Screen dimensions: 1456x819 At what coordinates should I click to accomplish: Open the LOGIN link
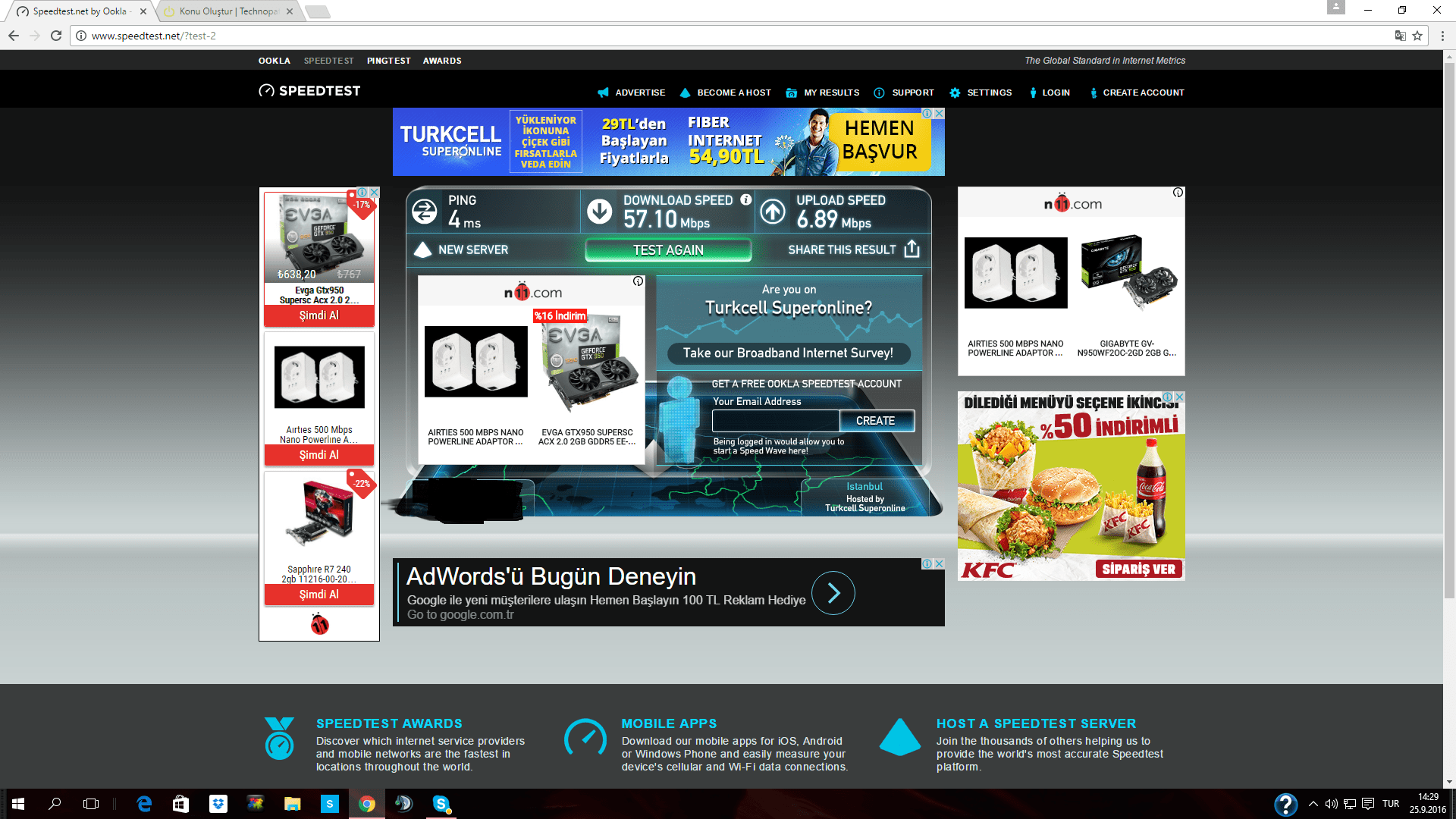click(x=1056, y=93)
